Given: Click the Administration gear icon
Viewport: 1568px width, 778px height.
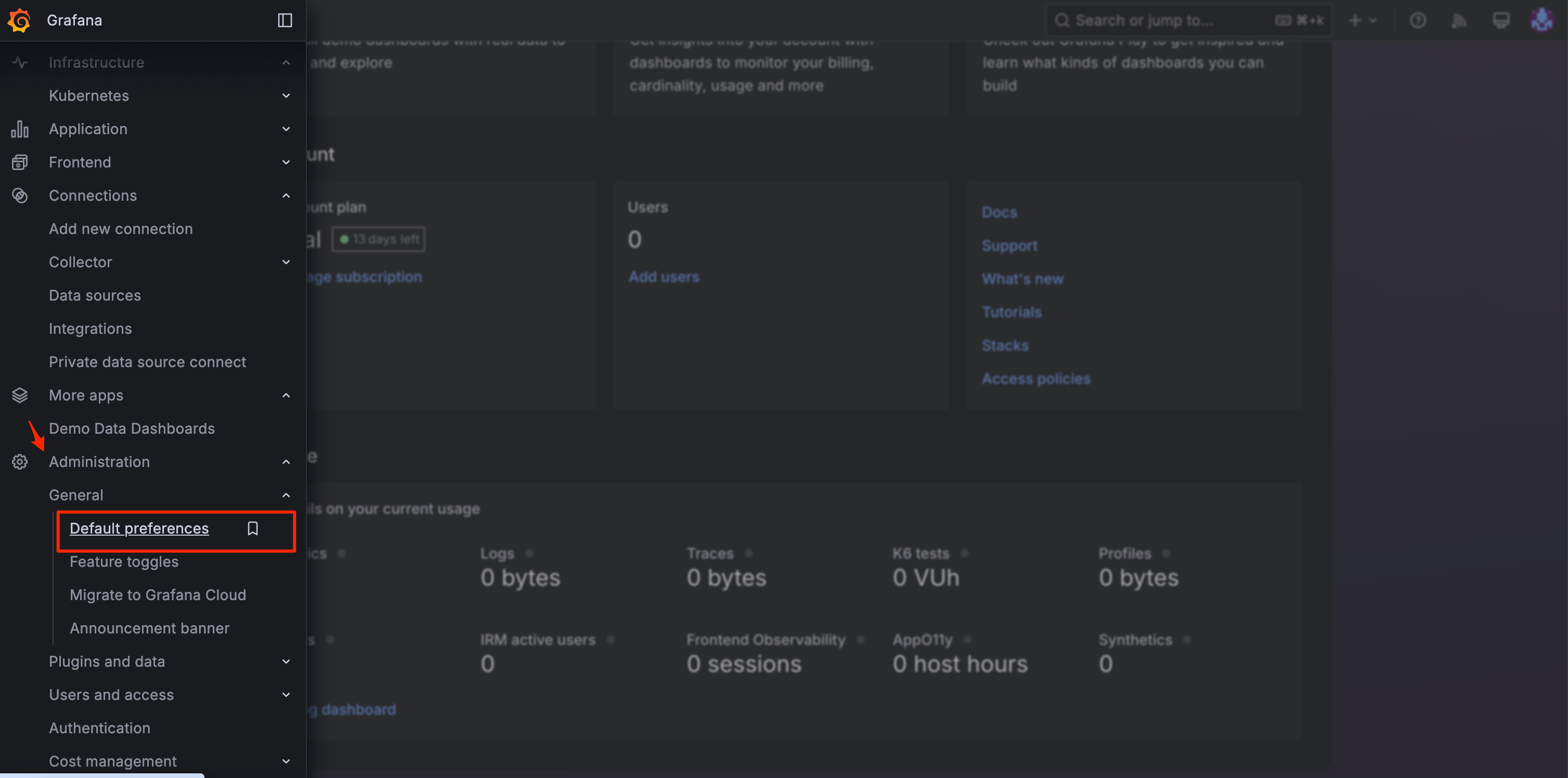Looking at the screenshot, I should pos(19,462).
